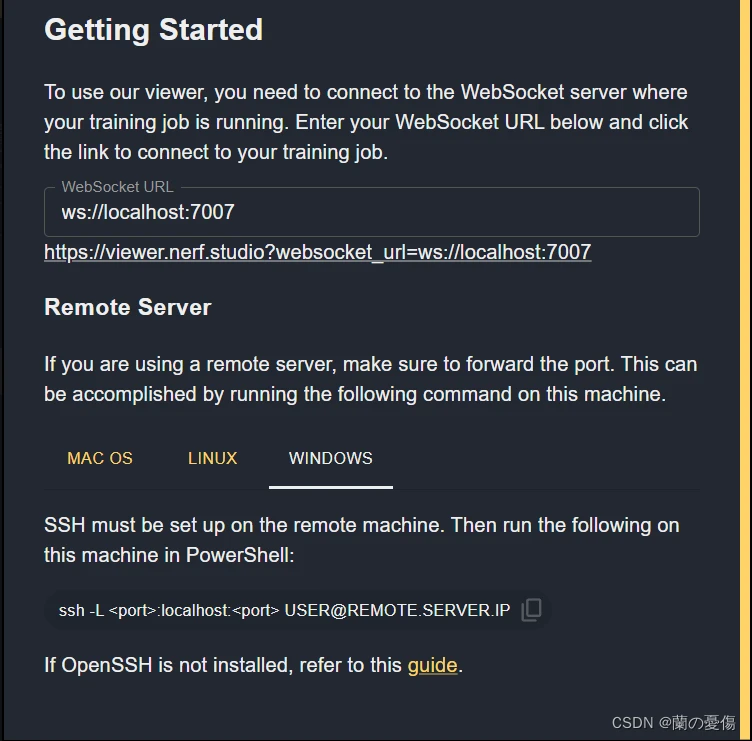Screen dimensions: 752x741
Task: Copy the SSH command with the copy icon
Action: [x=533, y=610]
